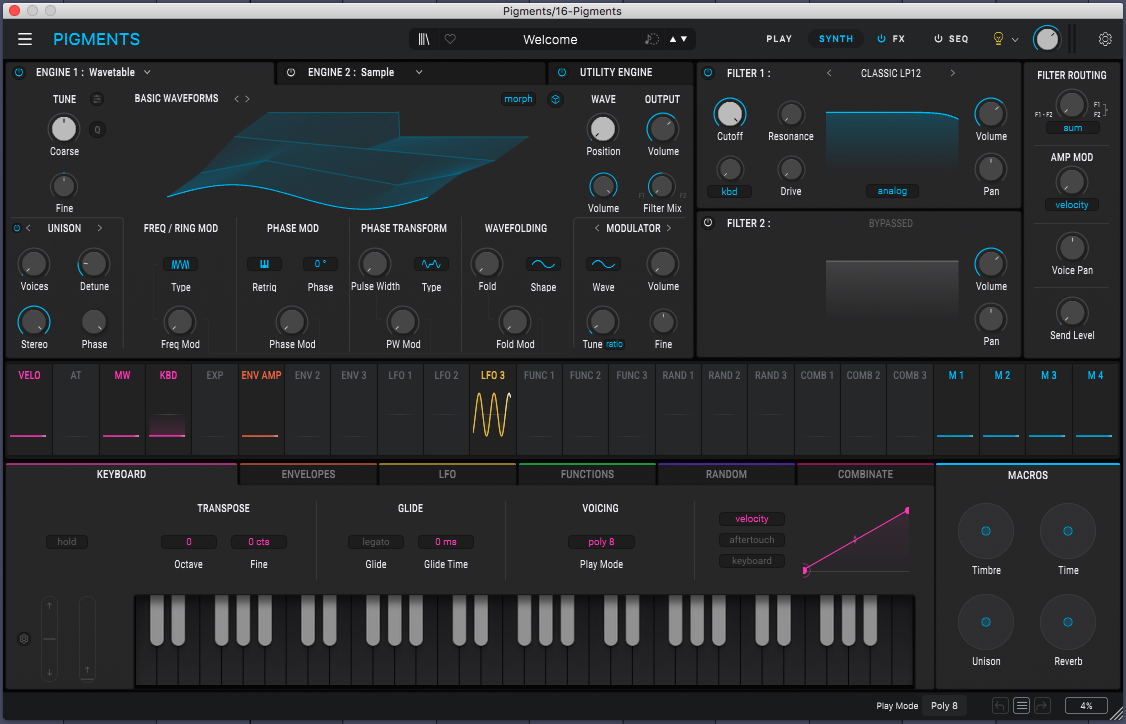1126x724 pixels.
Task: Toggle legato glide mode
Action: pos(376,542)
